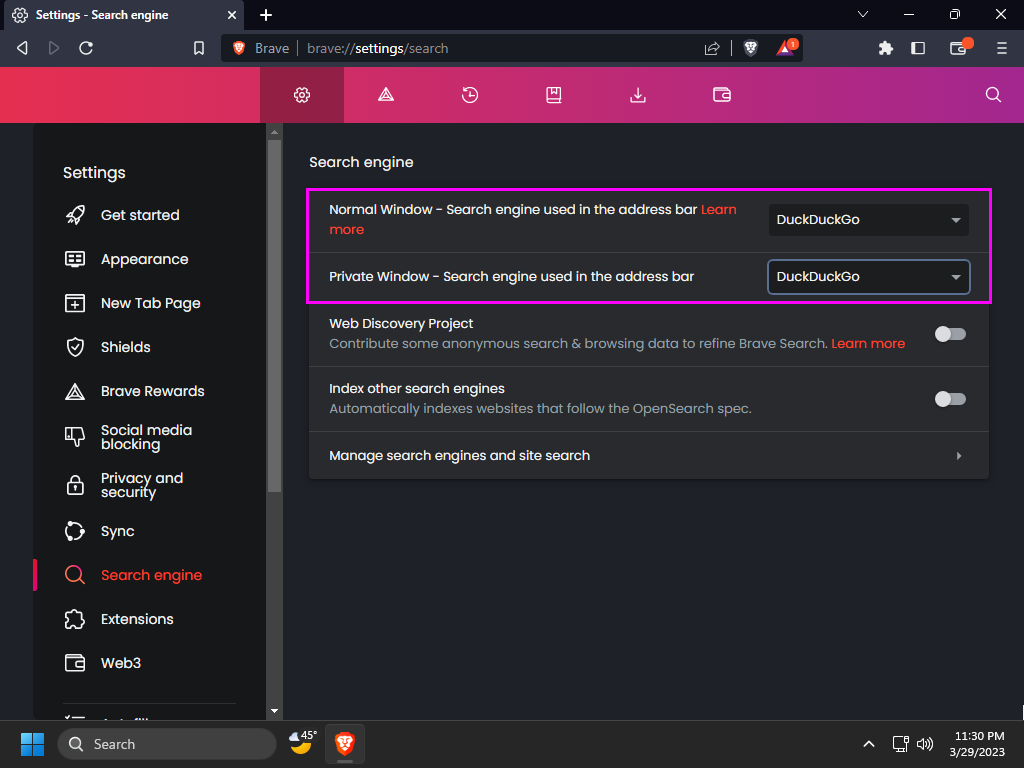The height and width of the screenshot is (768, 1024).
Task: Open the main hamburger menu
Action: point(1001,48)
